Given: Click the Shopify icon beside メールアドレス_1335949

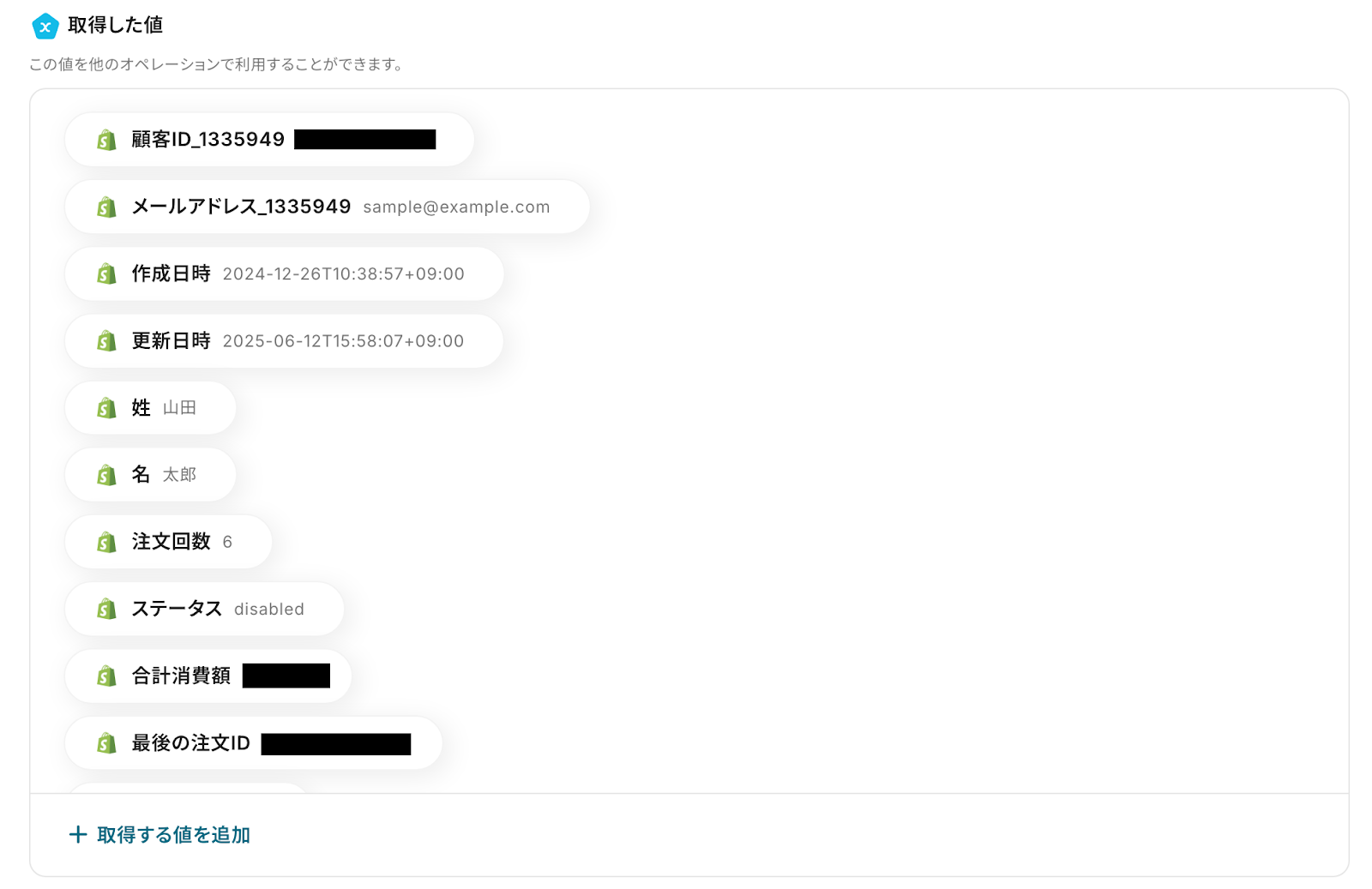Looking at the screenshot, I should (106, 207).
